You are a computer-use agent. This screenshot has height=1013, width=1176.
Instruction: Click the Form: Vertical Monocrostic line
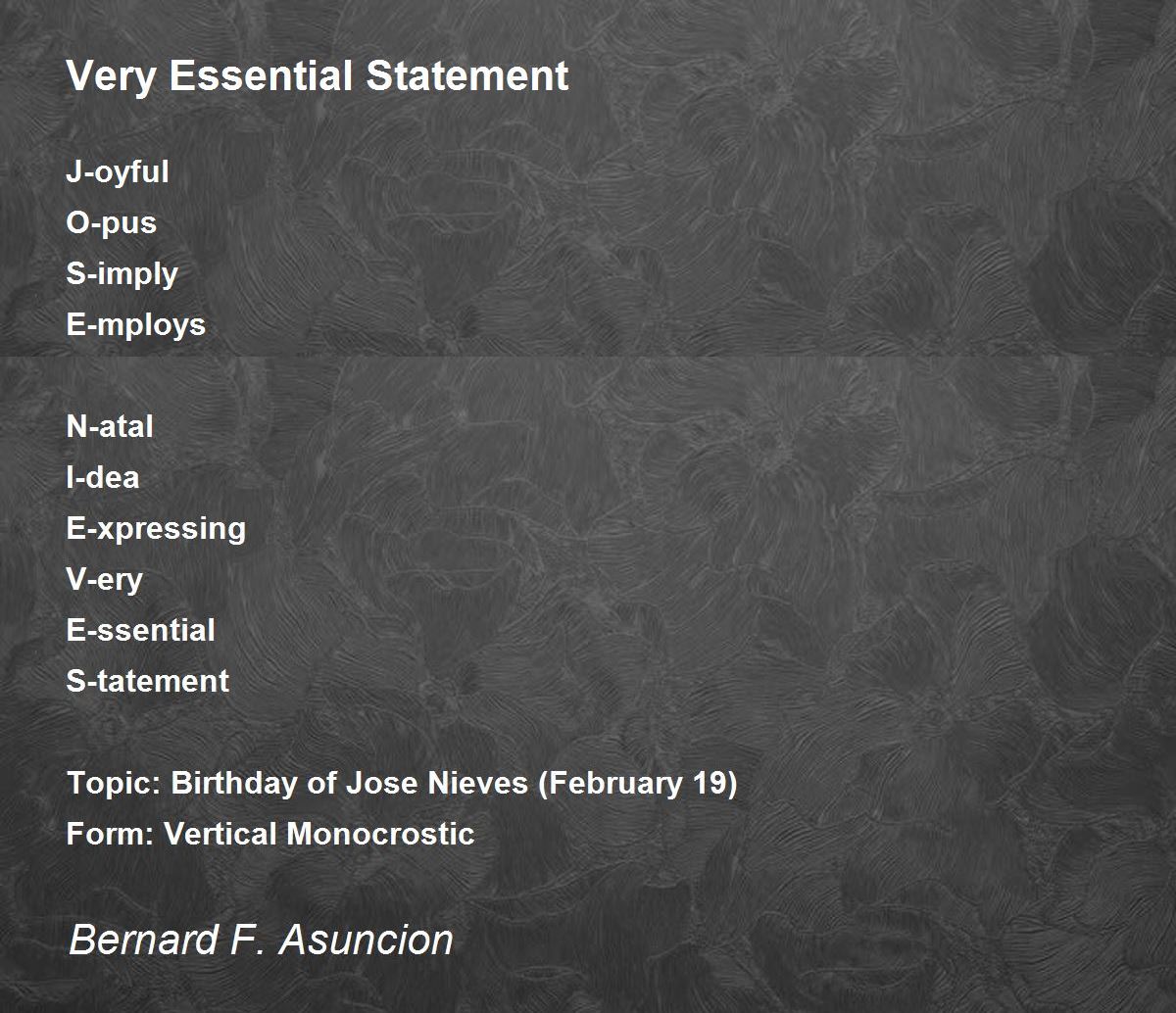270,834
